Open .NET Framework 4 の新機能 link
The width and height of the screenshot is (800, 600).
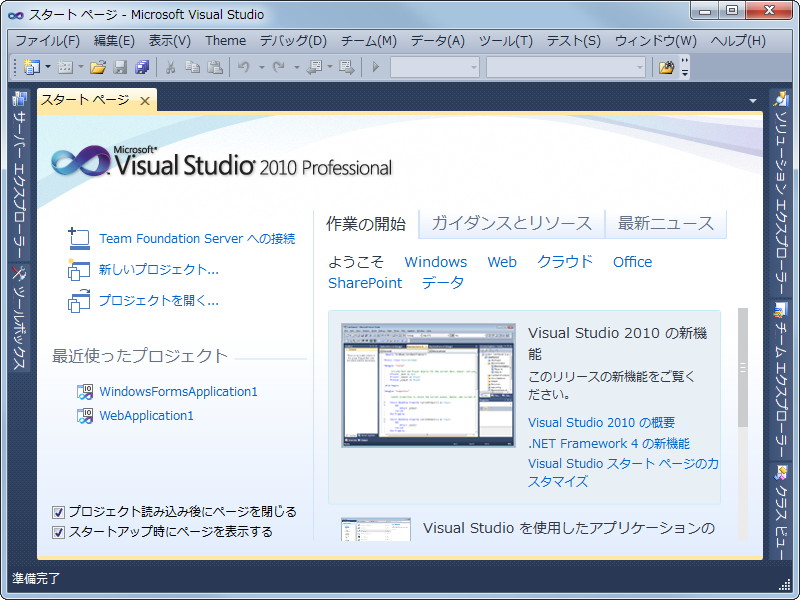(609, 443)
